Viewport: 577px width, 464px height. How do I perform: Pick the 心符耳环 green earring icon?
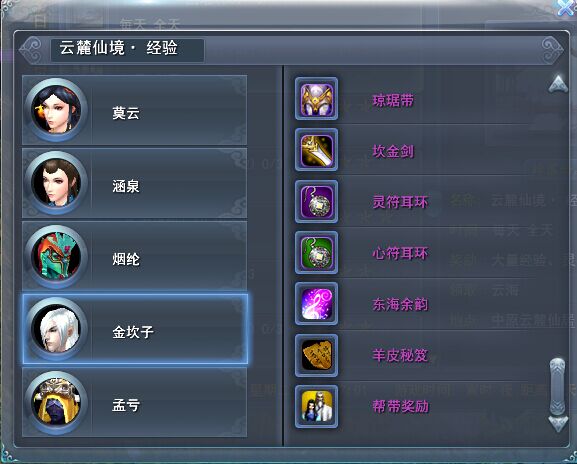(x=316, y=253)
